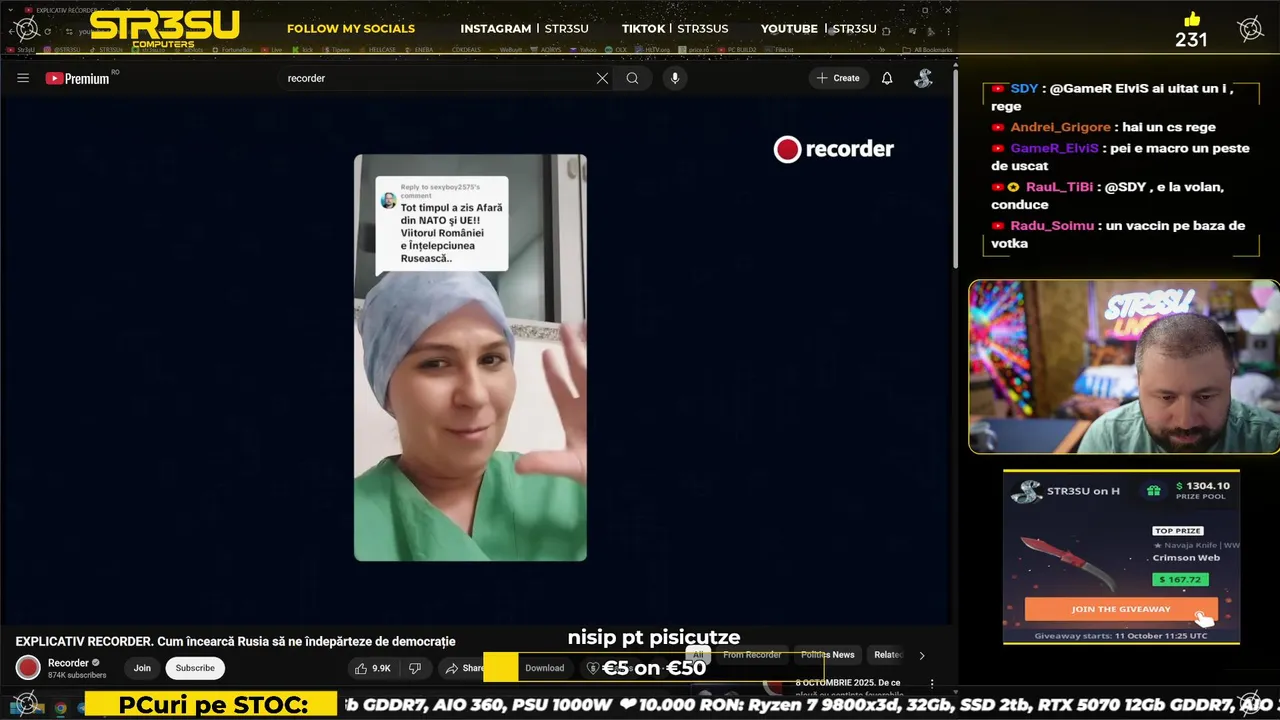1280x720 pixels.
Task: Open the kick bookmark
Action: pos(304,49)
